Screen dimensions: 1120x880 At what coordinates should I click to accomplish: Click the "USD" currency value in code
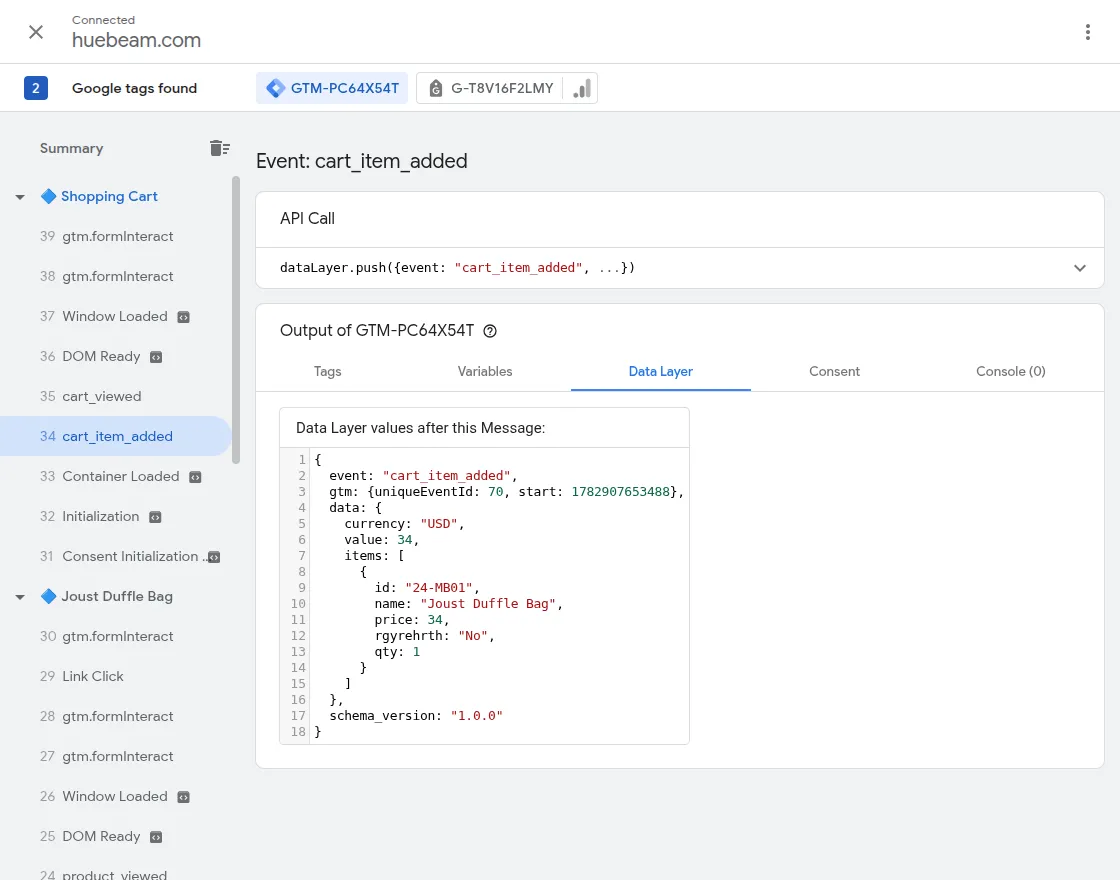tap(439, 524)
